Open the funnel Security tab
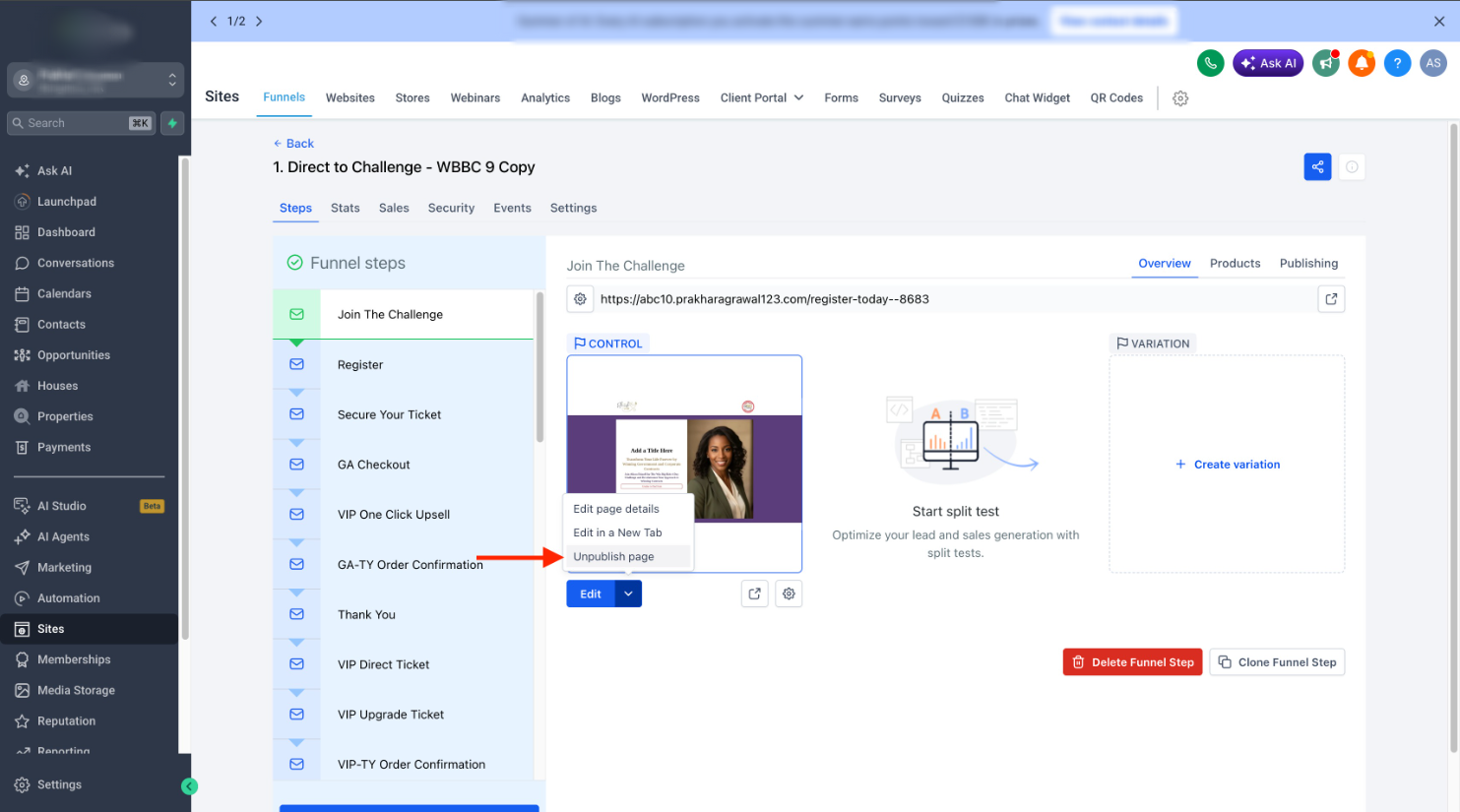Screen dimensions: 1460x812 451,208
